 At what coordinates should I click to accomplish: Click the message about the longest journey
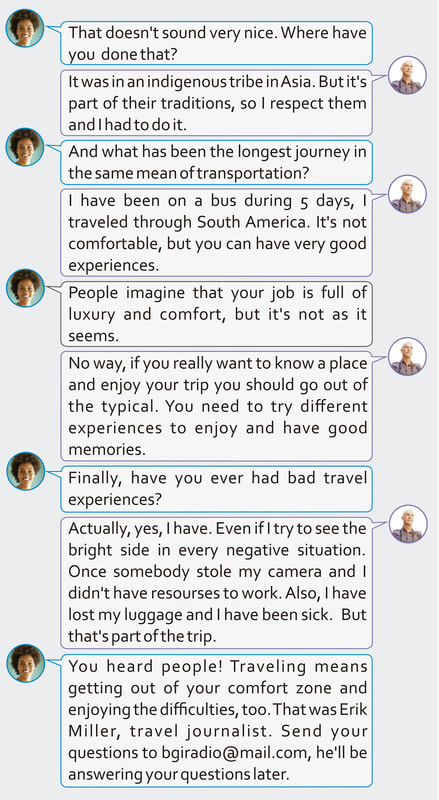pos(216,162)
